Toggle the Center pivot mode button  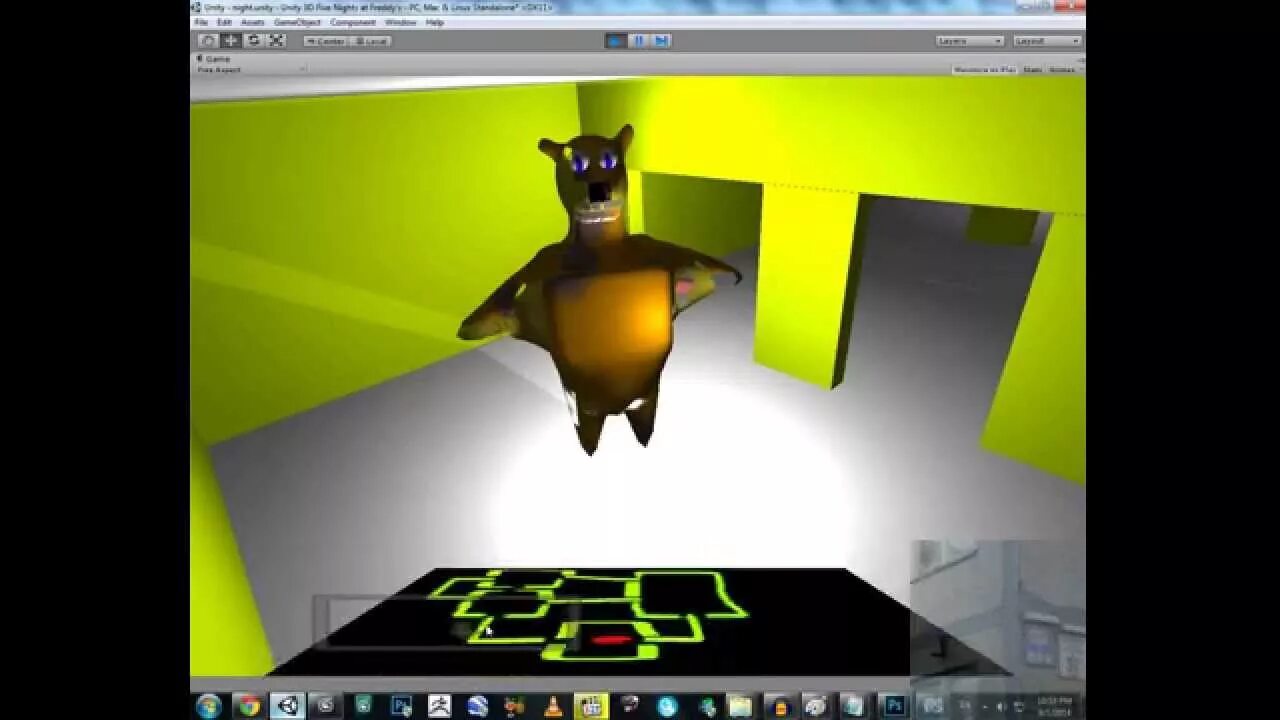(325, 41)
